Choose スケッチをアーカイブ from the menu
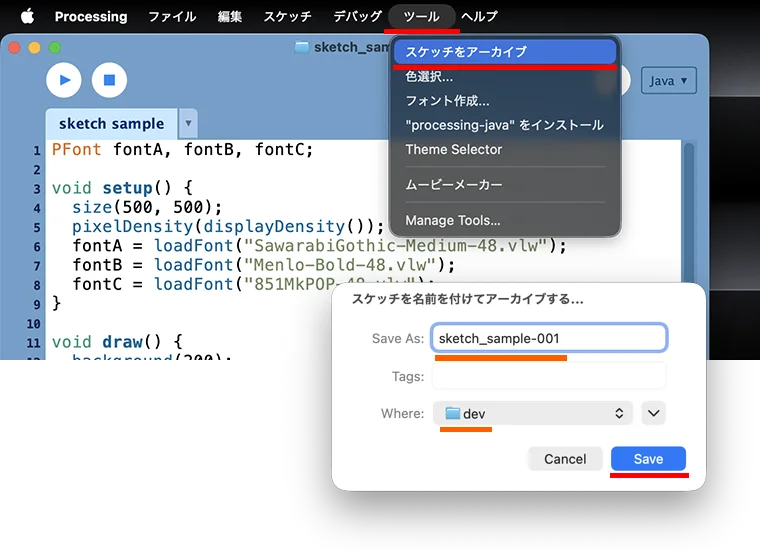 505,52
